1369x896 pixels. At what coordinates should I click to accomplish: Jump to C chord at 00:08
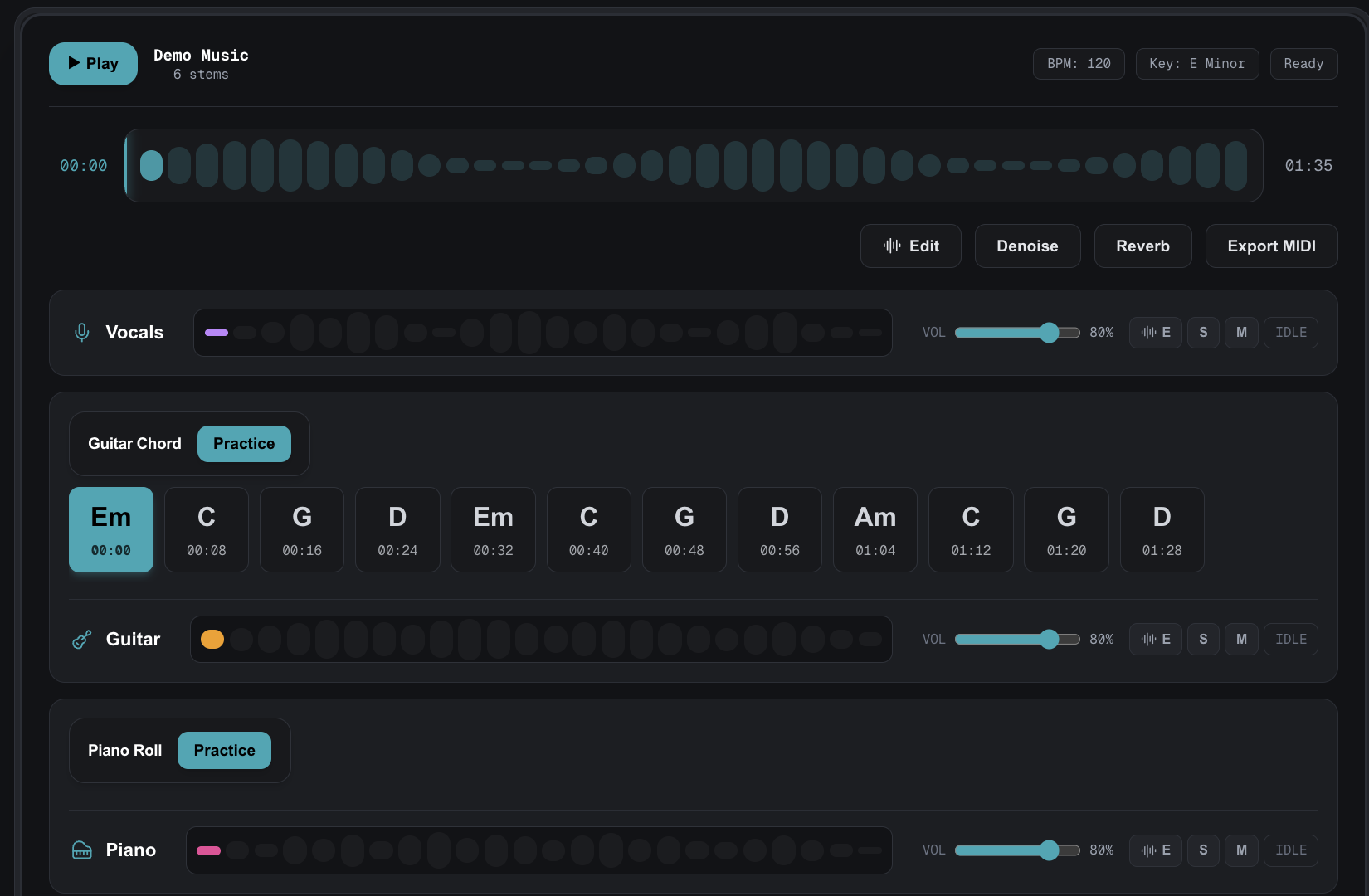pos(207,530)
